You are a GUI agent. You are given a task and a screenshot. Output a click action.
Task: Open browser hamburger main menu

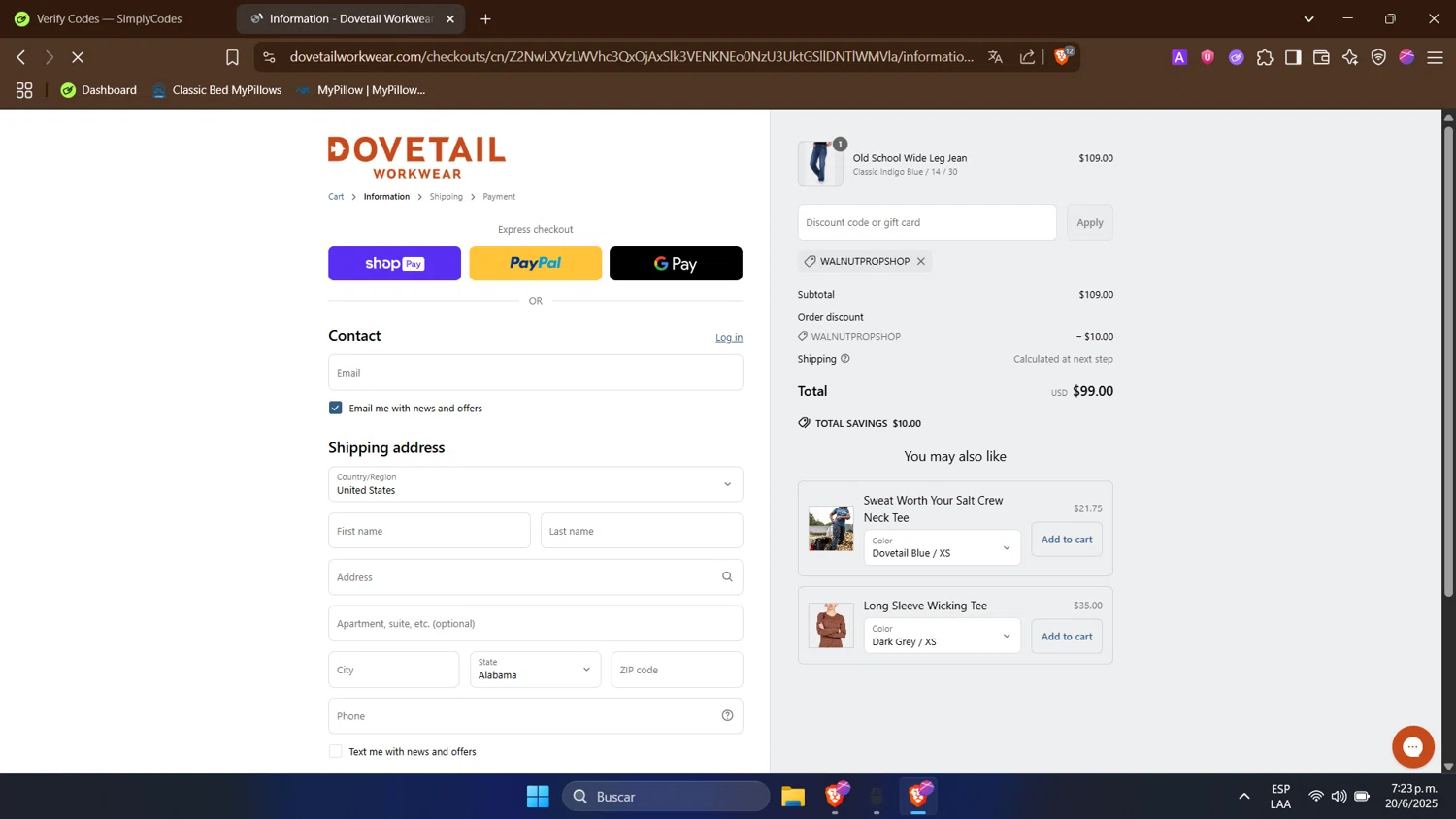(x=1435, y=57)
